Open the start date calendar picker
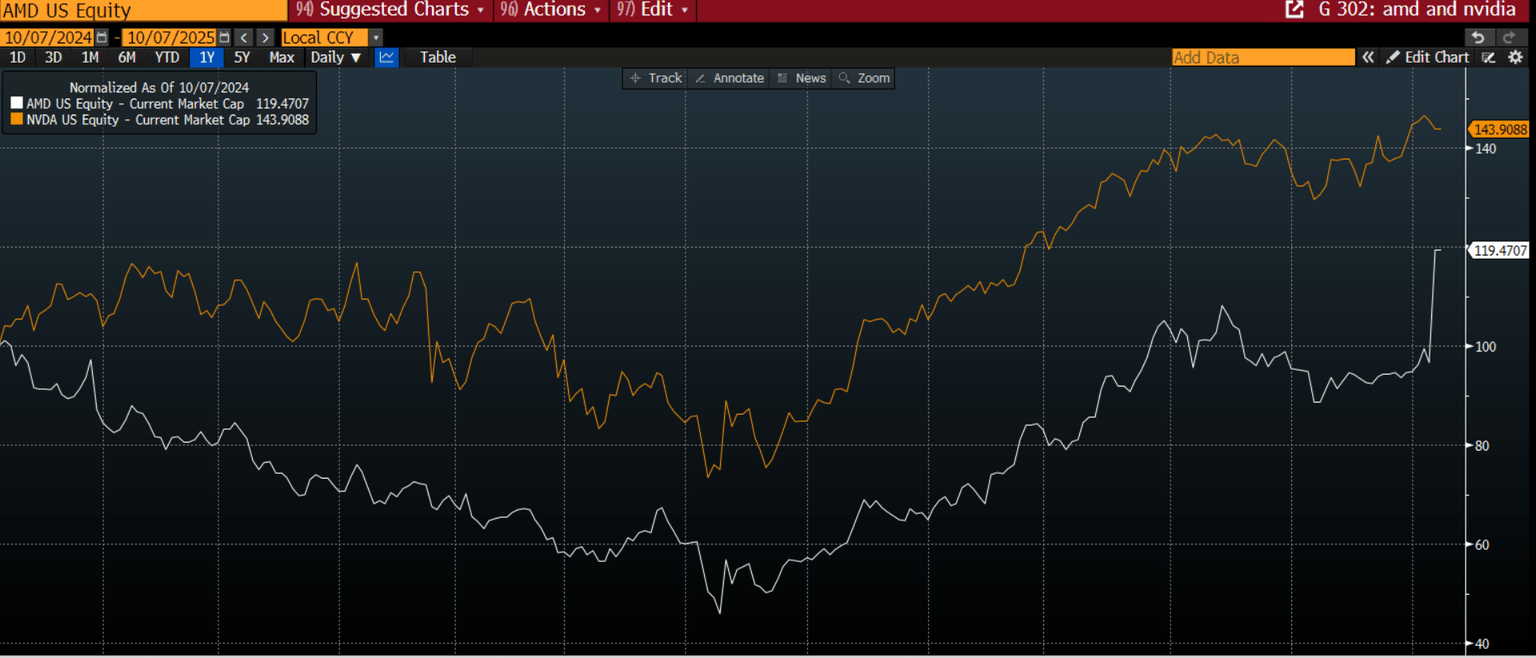 coord(102,37)
